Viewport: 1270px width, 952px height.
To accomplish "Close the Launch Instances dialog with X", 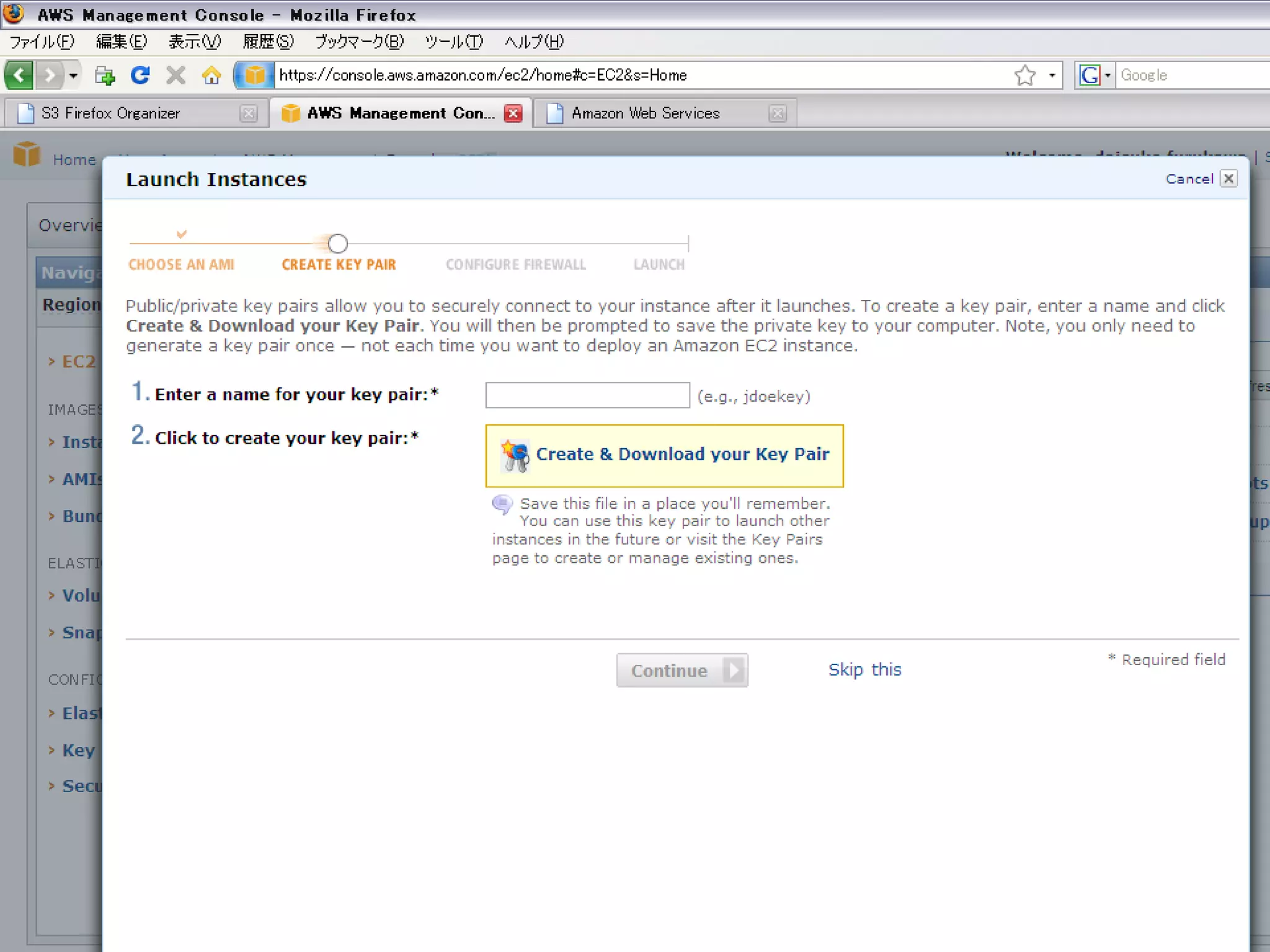I will coord(1228,178).
